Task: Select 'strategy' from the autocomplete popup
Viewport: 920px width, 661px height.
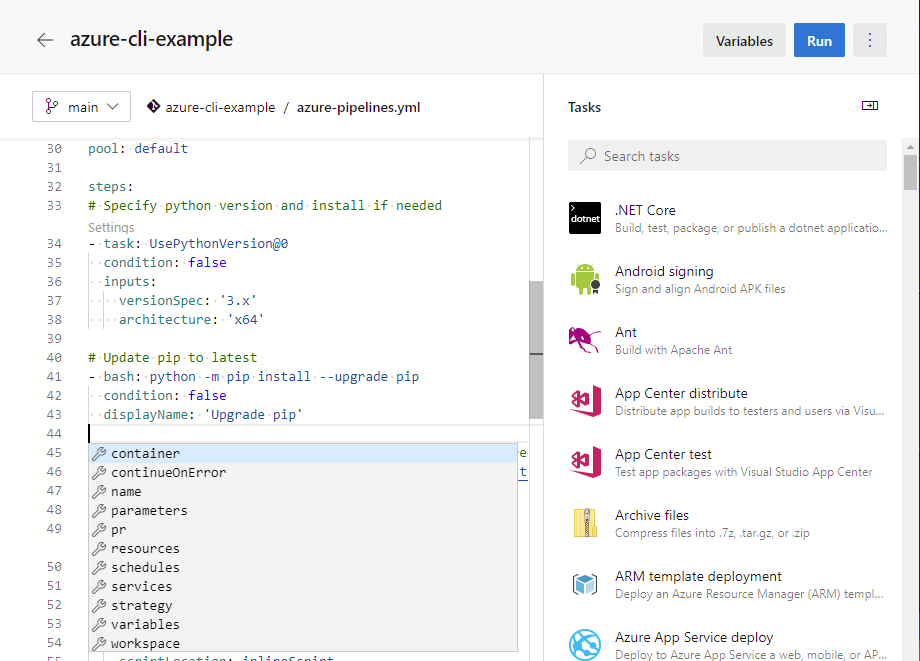Action: coord(142,606)
